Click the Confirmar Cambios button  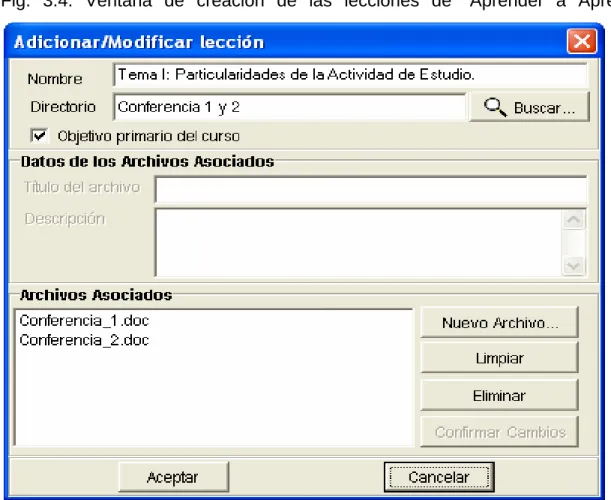tap(500, 432)
